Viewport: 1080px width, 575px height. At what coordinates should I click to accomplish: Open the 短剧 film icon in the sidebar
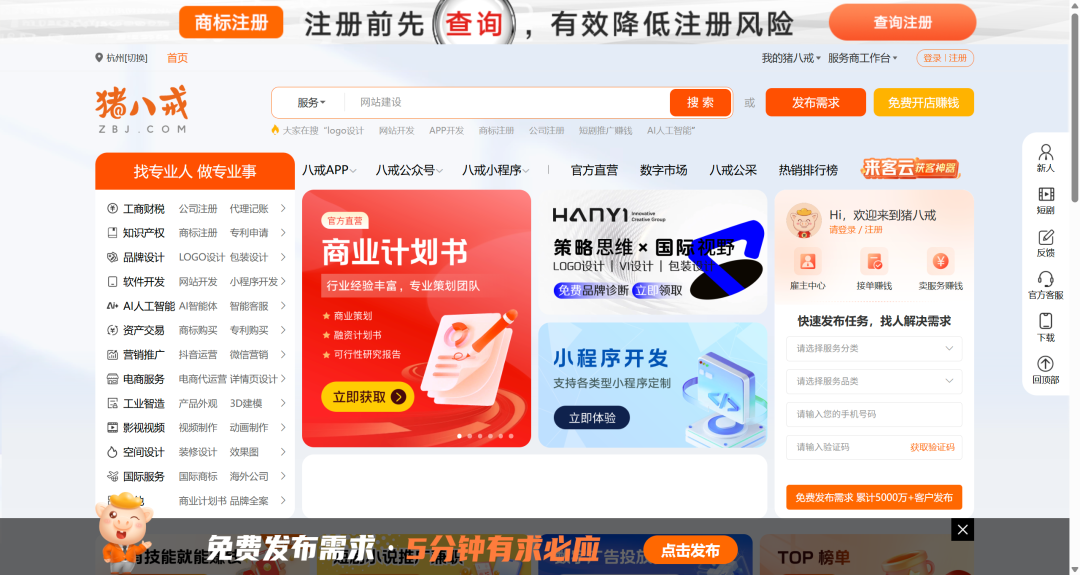point(1046,194)
